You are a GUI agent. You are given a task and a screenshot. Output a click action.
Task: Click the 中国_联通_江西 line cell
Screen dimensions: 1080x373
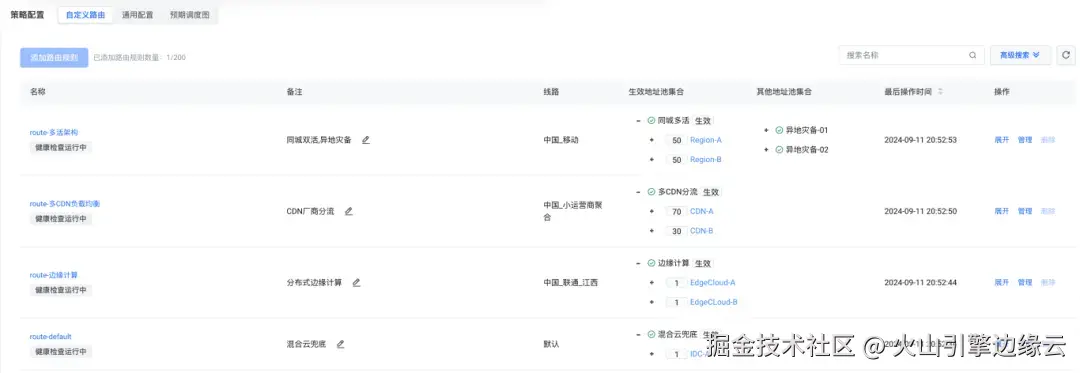pyautogui.click(x=569, y=282)
